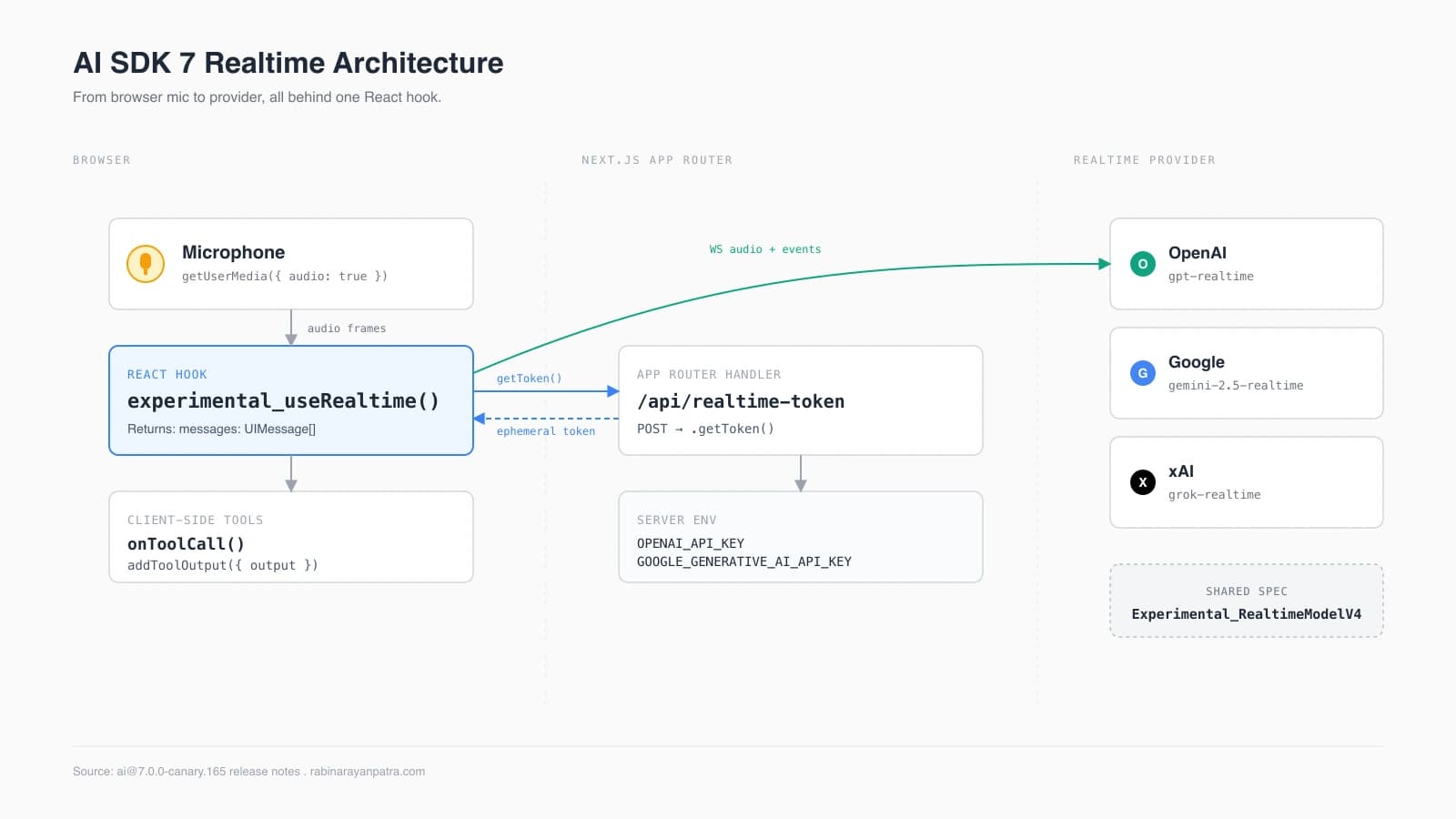1456x819 pixels.
Task: Click the getToken() arrow label
Action: (x=530, y=379)
